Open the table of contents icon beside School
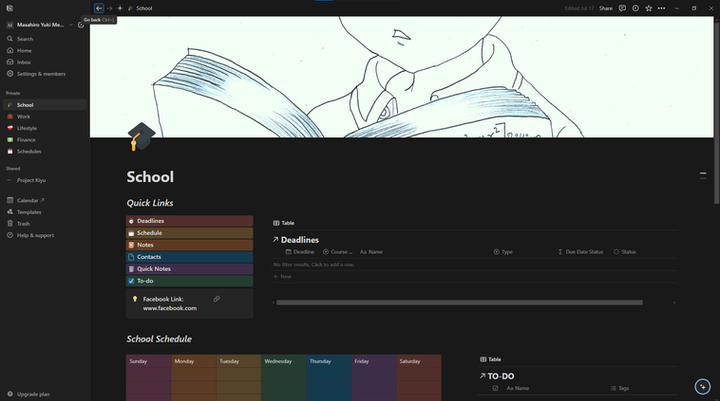720x401 pixels. [703, 175]
